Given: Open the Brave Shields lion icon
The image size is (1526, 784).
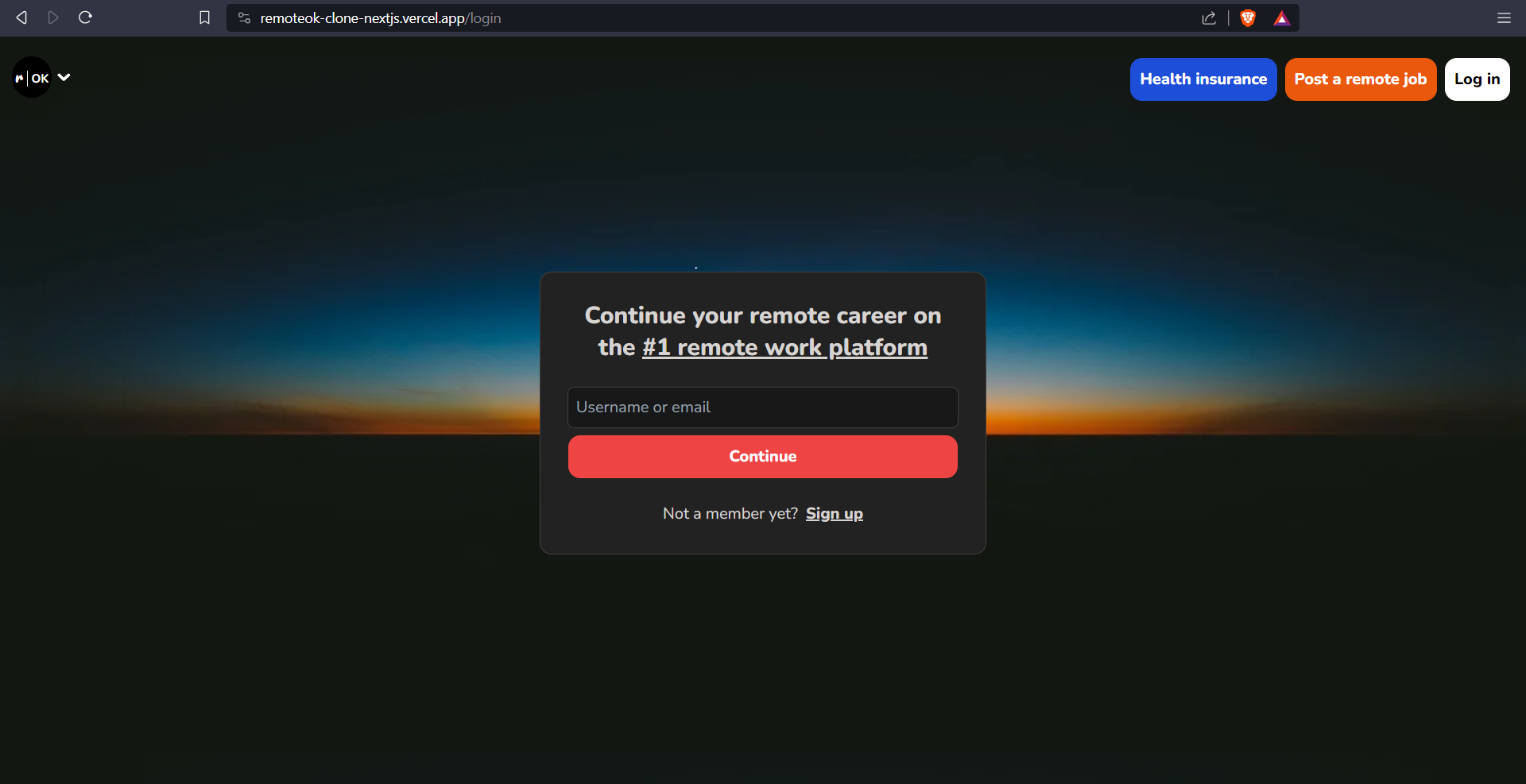Looking at the screenshot, I should pyautogui.click(x=1248, y=17).
